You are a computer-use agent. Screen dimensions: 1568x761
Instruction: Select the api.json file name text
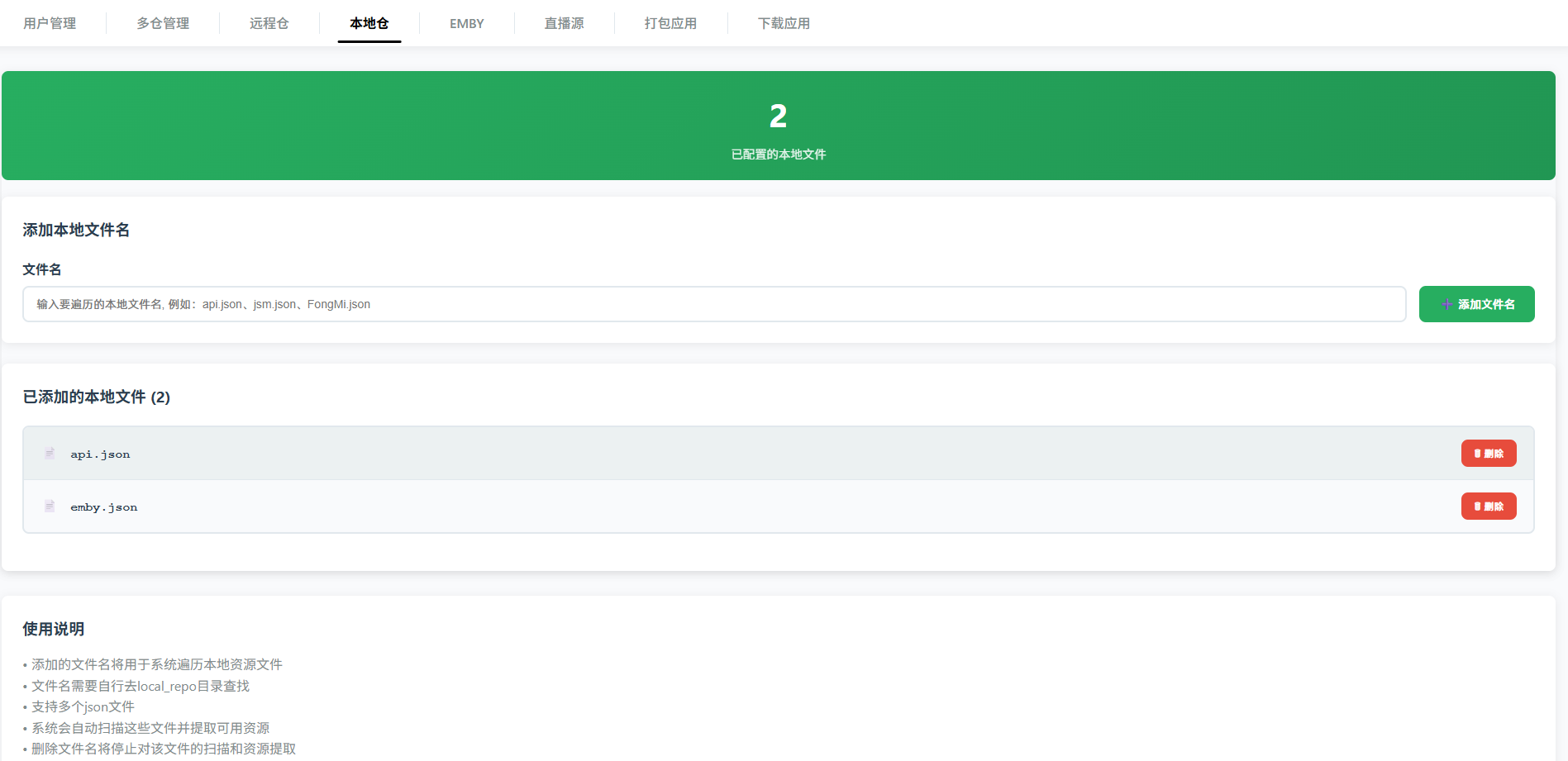click(x=100, y=454)
